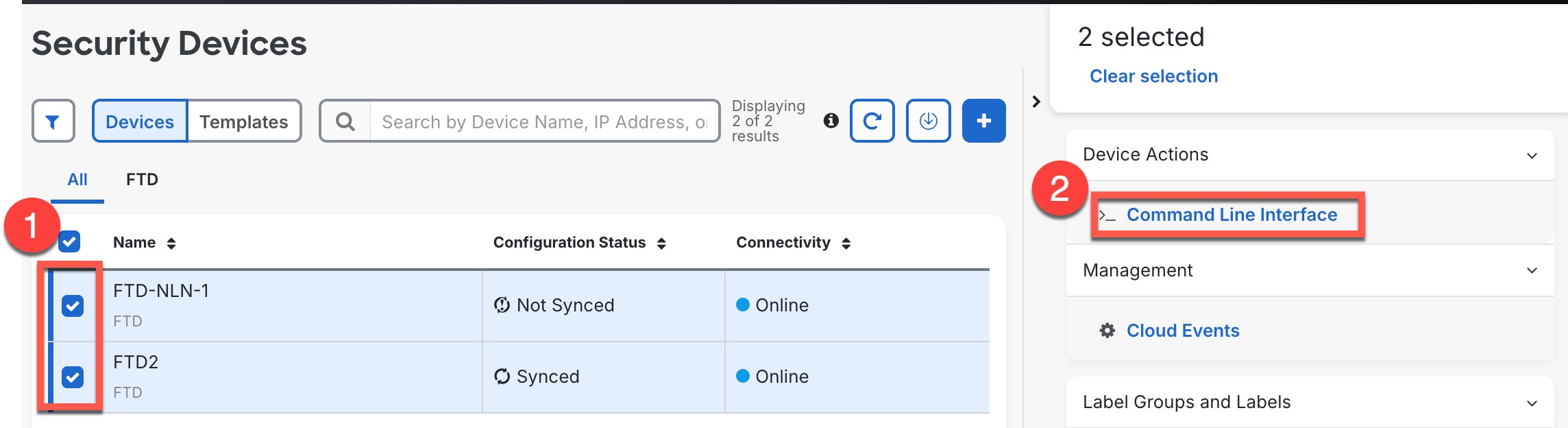Collapse the Management section
Viewport: 1568px width, 428px height.
[1532, 271]
